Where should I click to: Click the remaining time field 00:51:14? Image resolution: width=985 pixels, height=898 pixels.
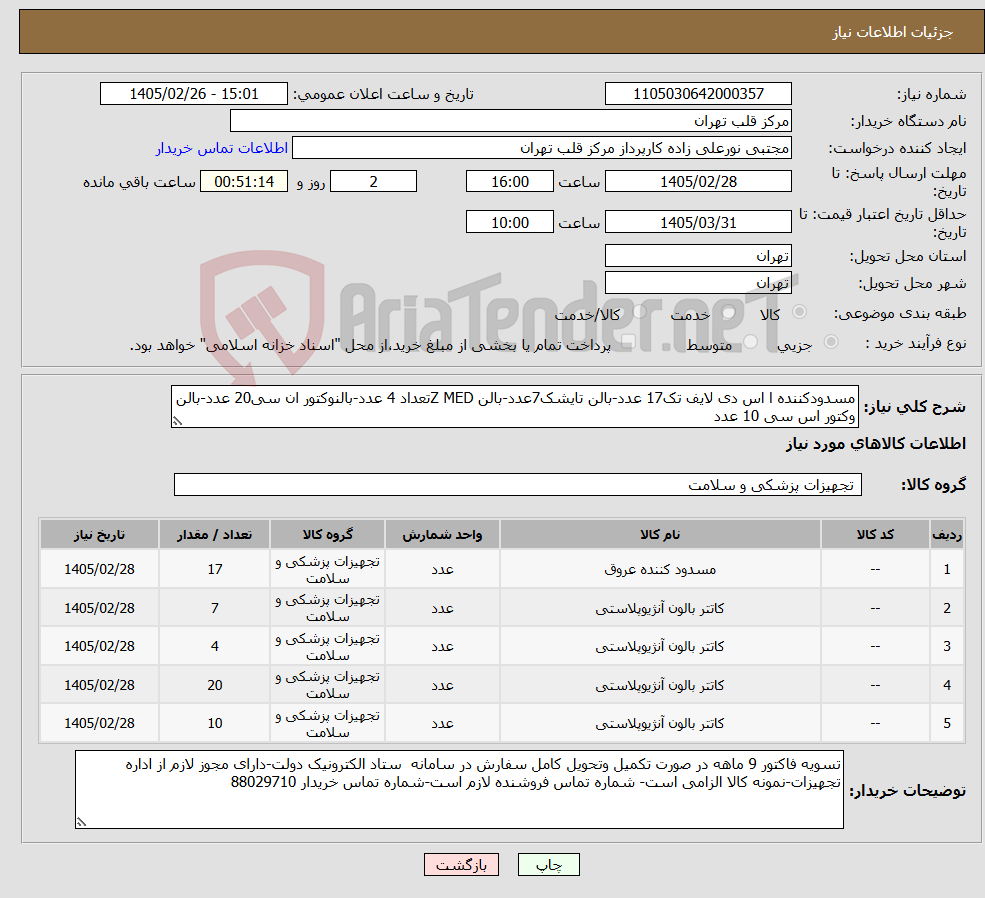[x=244, y=181]
